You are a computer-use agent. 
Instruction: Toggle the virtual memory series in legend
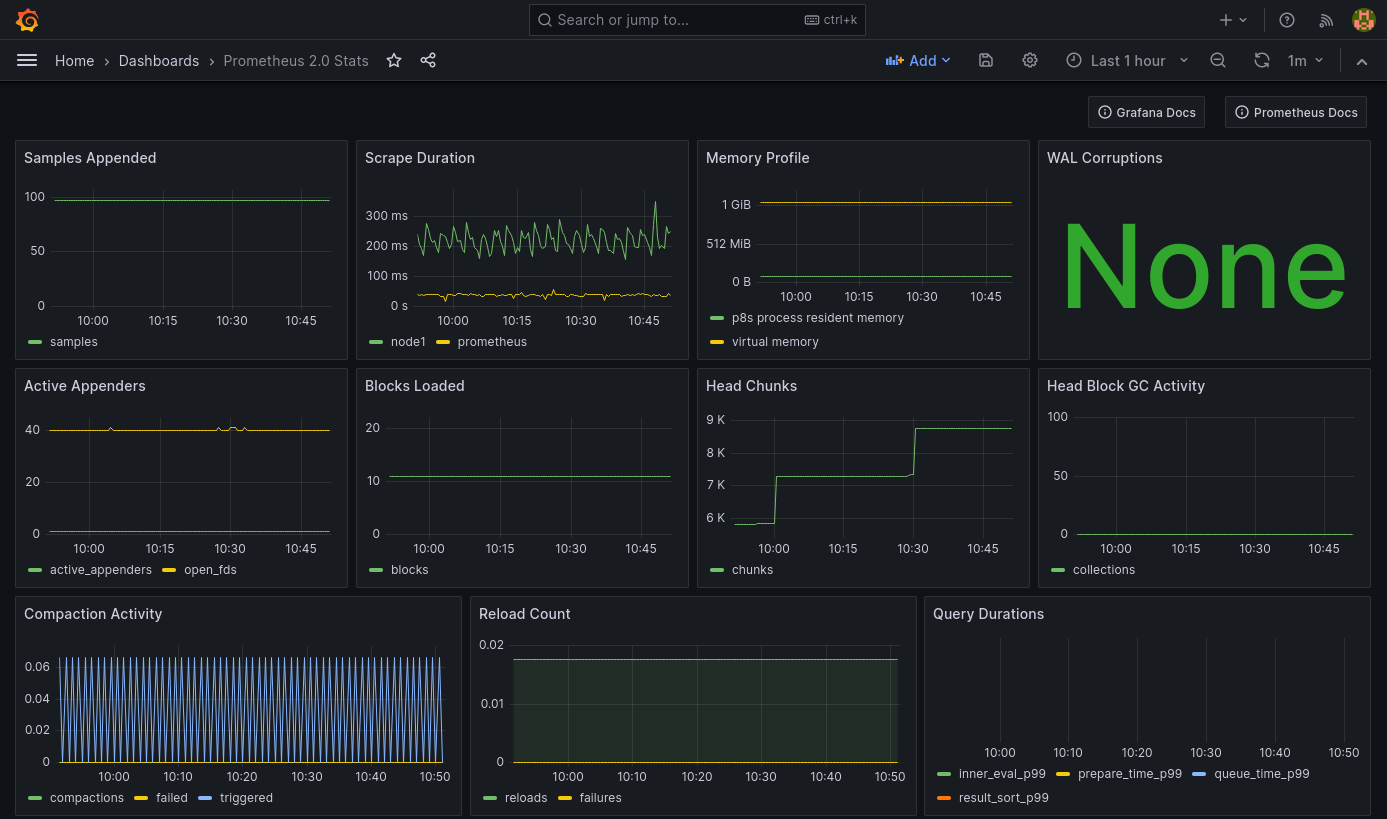coord(774,342)
